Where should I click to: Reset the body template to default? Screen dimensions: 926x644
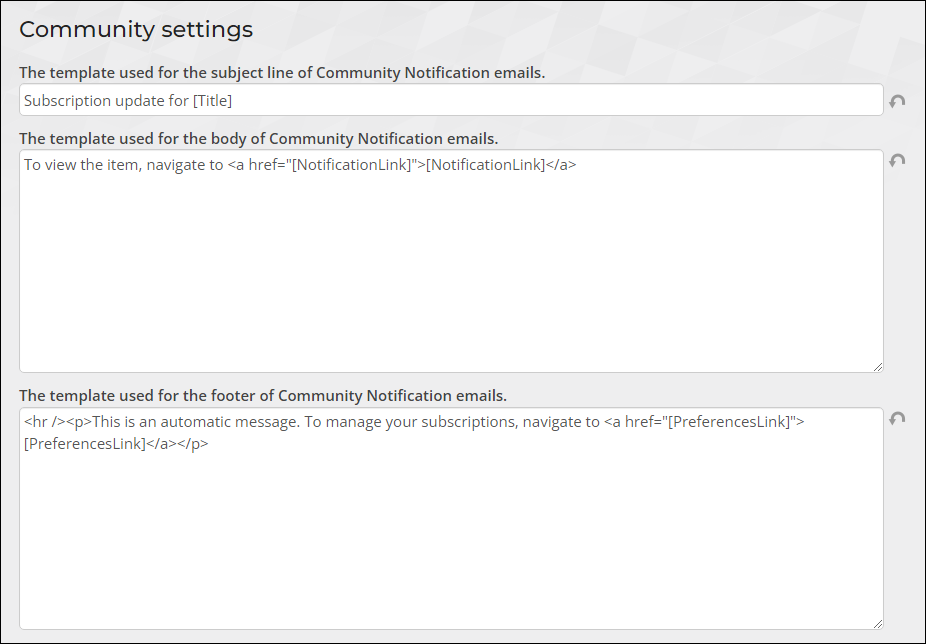click(x=897, y=160)
